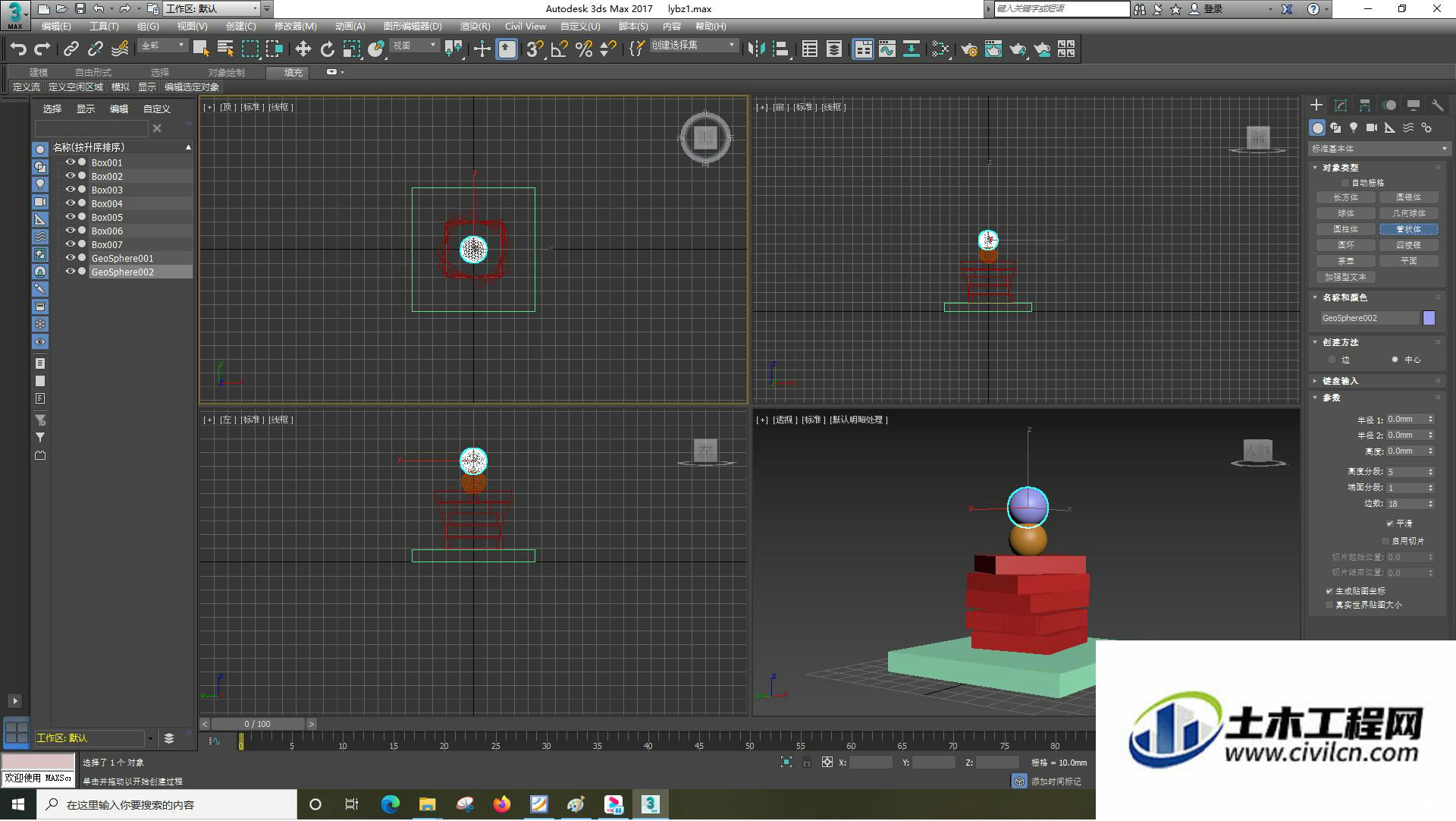Image resolution: width=1456 pixels, height=821 pixels.
Task: Click the 定义流 ribbon button
Action: 27,87
